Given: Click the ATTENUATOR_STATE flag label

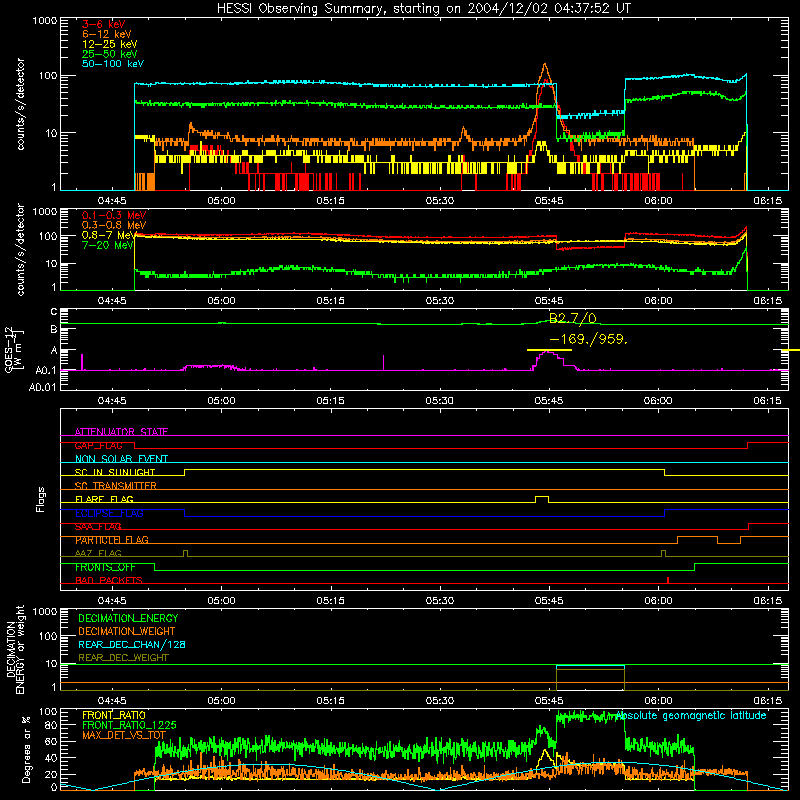Looking at the screenshot, I should coord(121,432).
